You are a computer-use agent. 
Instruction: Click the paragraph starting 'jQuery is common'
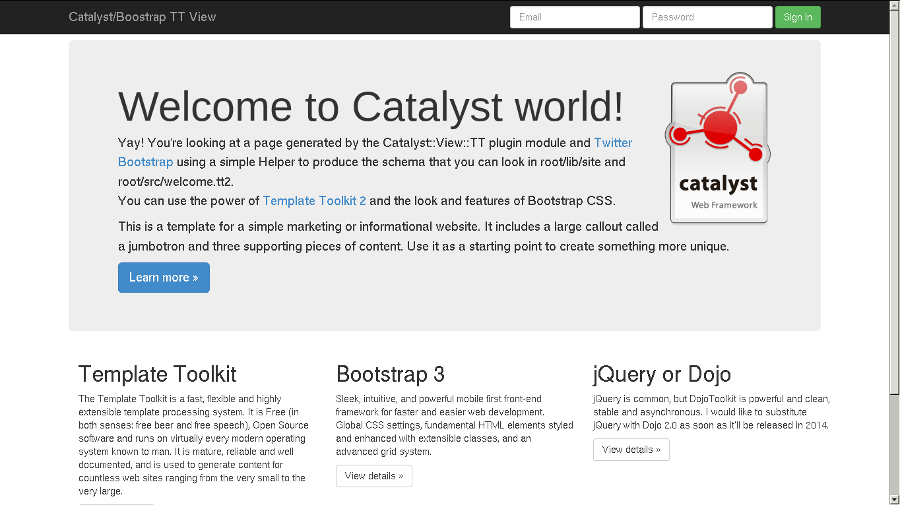coord(712,412)
